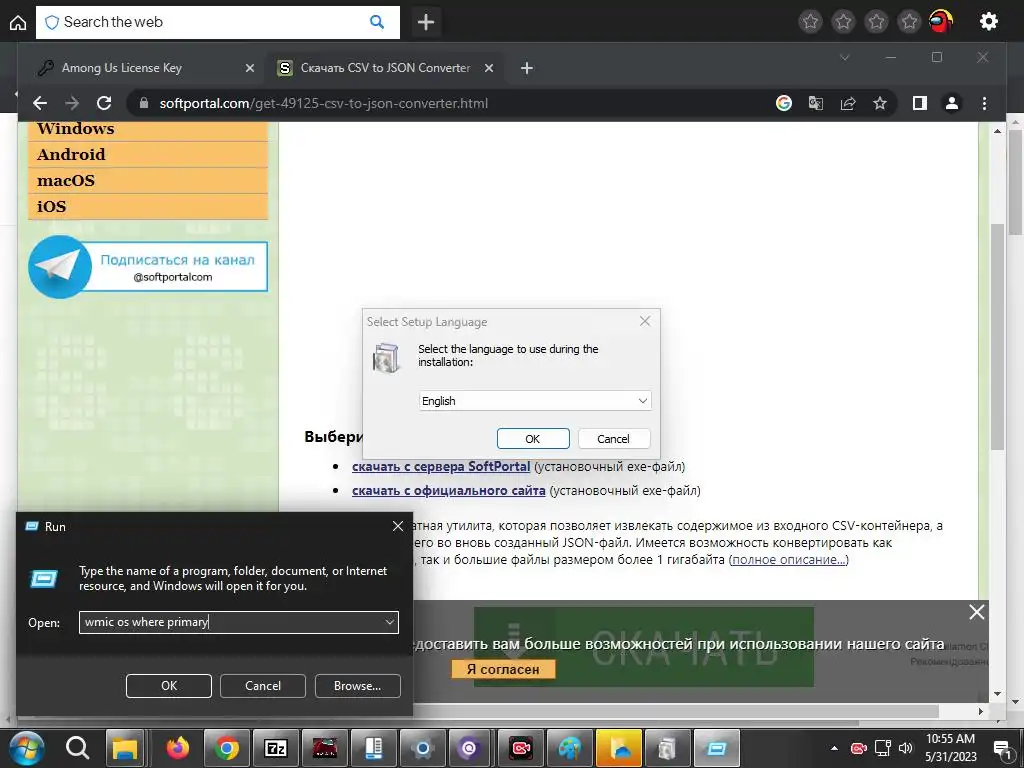Show hidden system tray icons arrow
This screenshot has width=1024, height=768.
click(834, 748)
